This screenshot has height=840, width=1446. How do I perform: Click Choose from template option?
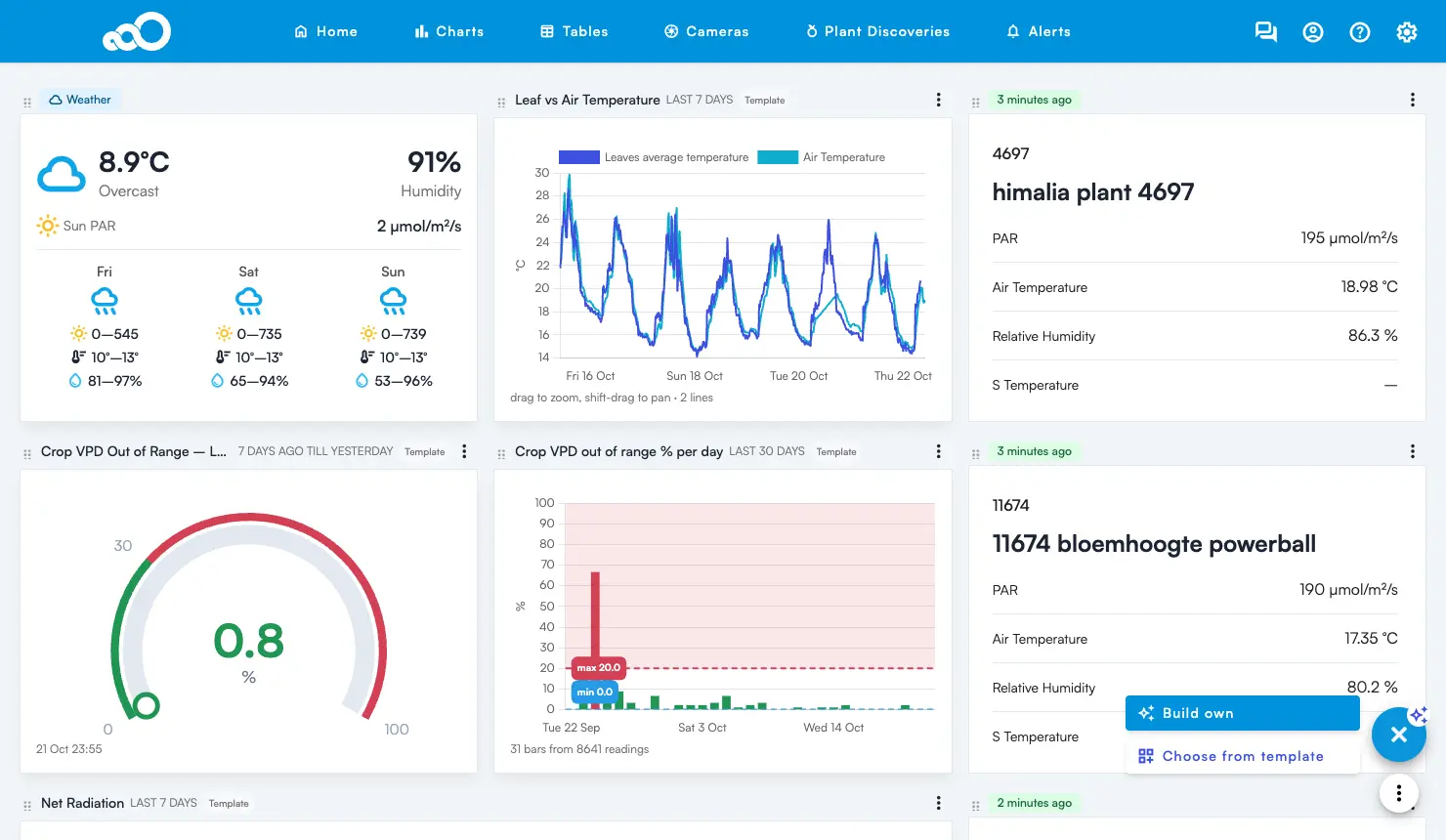pyautogui.click(x=1243, y=756)
